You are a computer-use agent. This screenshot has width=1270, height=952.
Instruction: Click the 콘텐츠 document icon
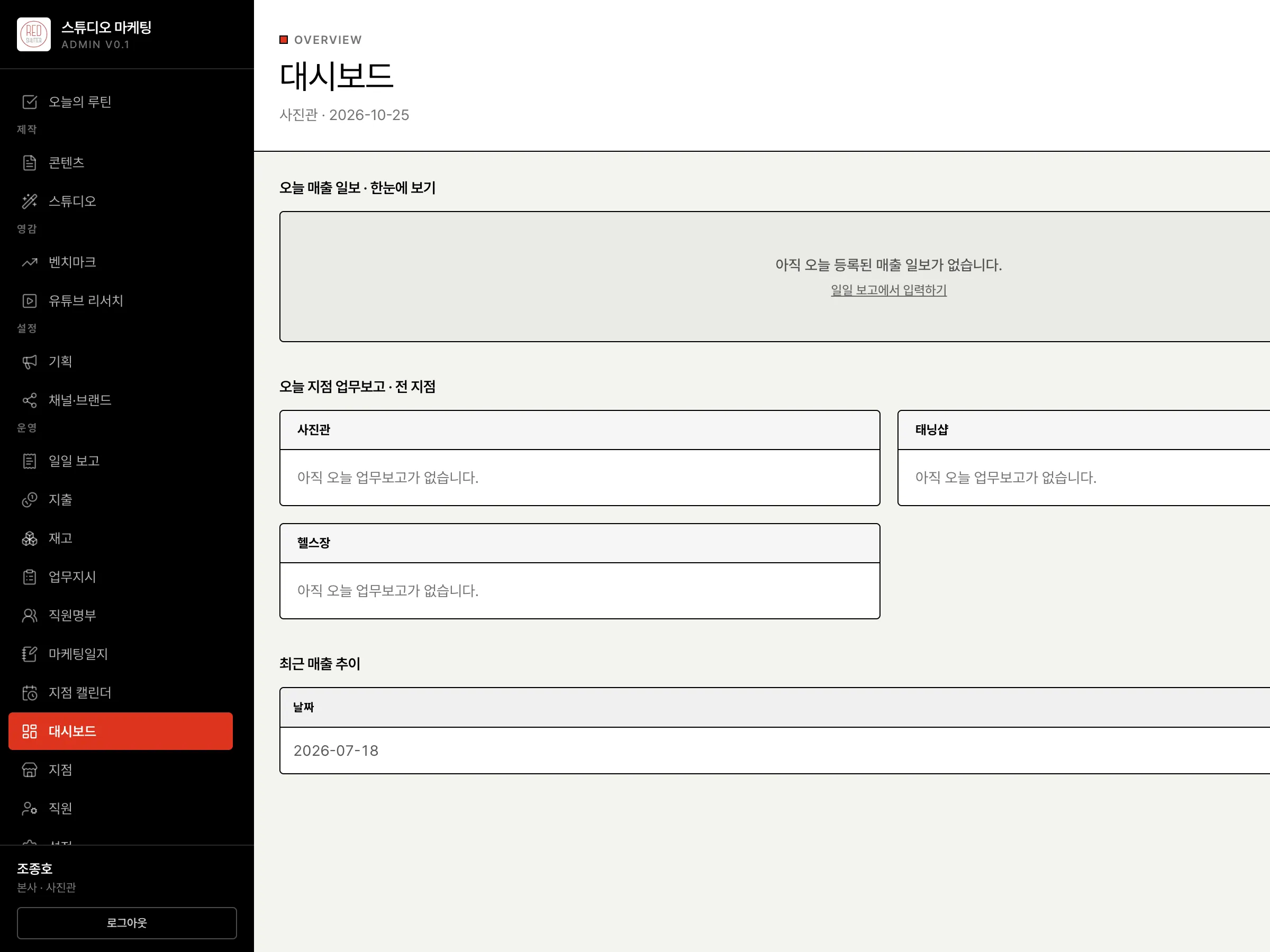click(x=30, y=163)
